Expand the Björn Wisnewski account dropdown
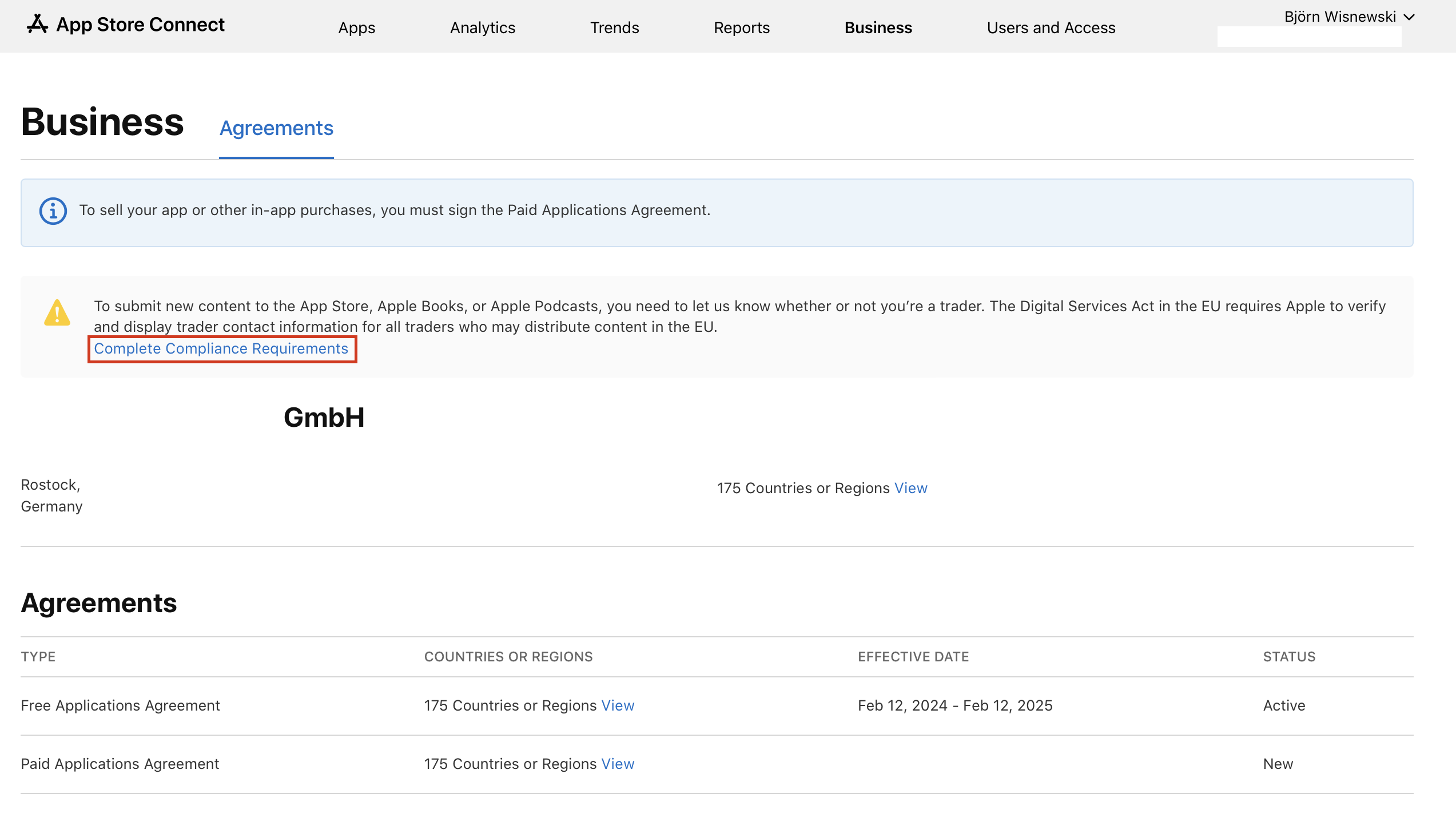This screenshot has height=825, width=1456. point(1349,17)
